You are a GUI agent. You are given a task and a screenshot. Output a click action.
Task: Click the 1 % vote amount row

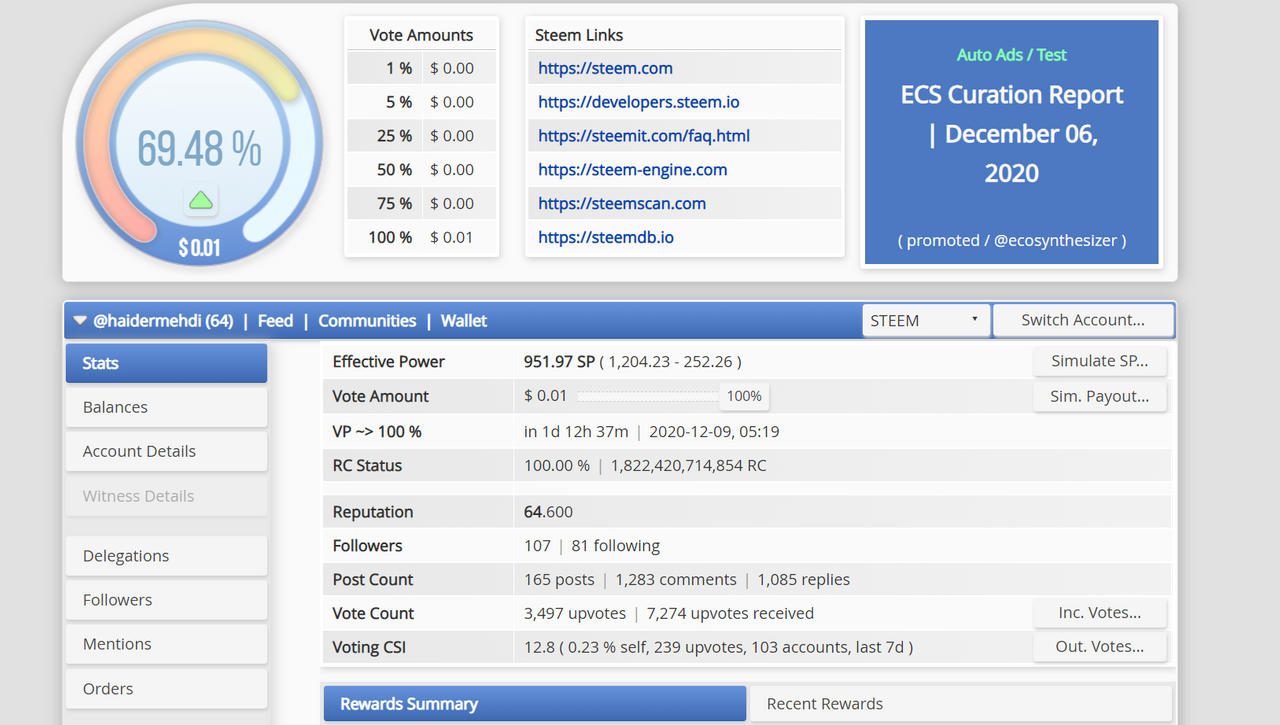tap(421, 68)
